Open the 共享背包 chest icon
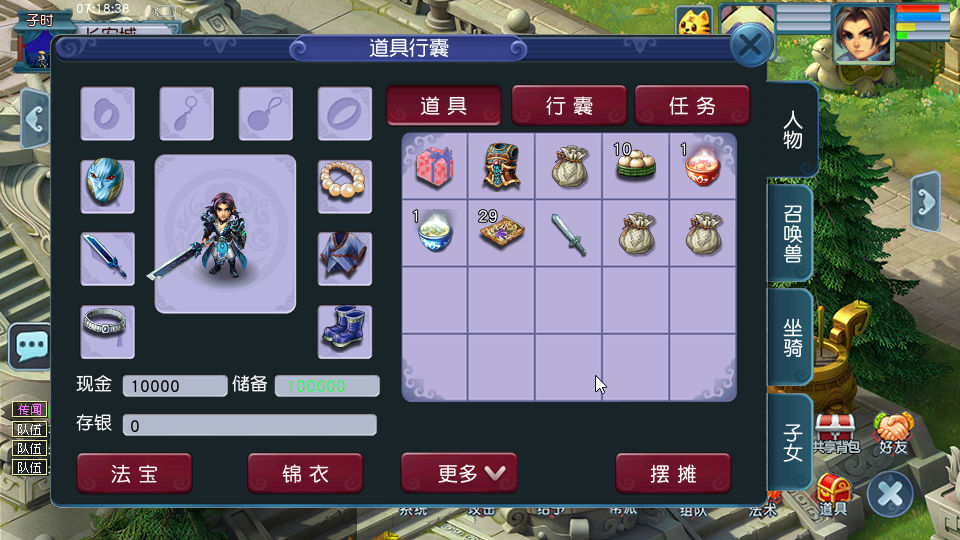 [836, 433]
